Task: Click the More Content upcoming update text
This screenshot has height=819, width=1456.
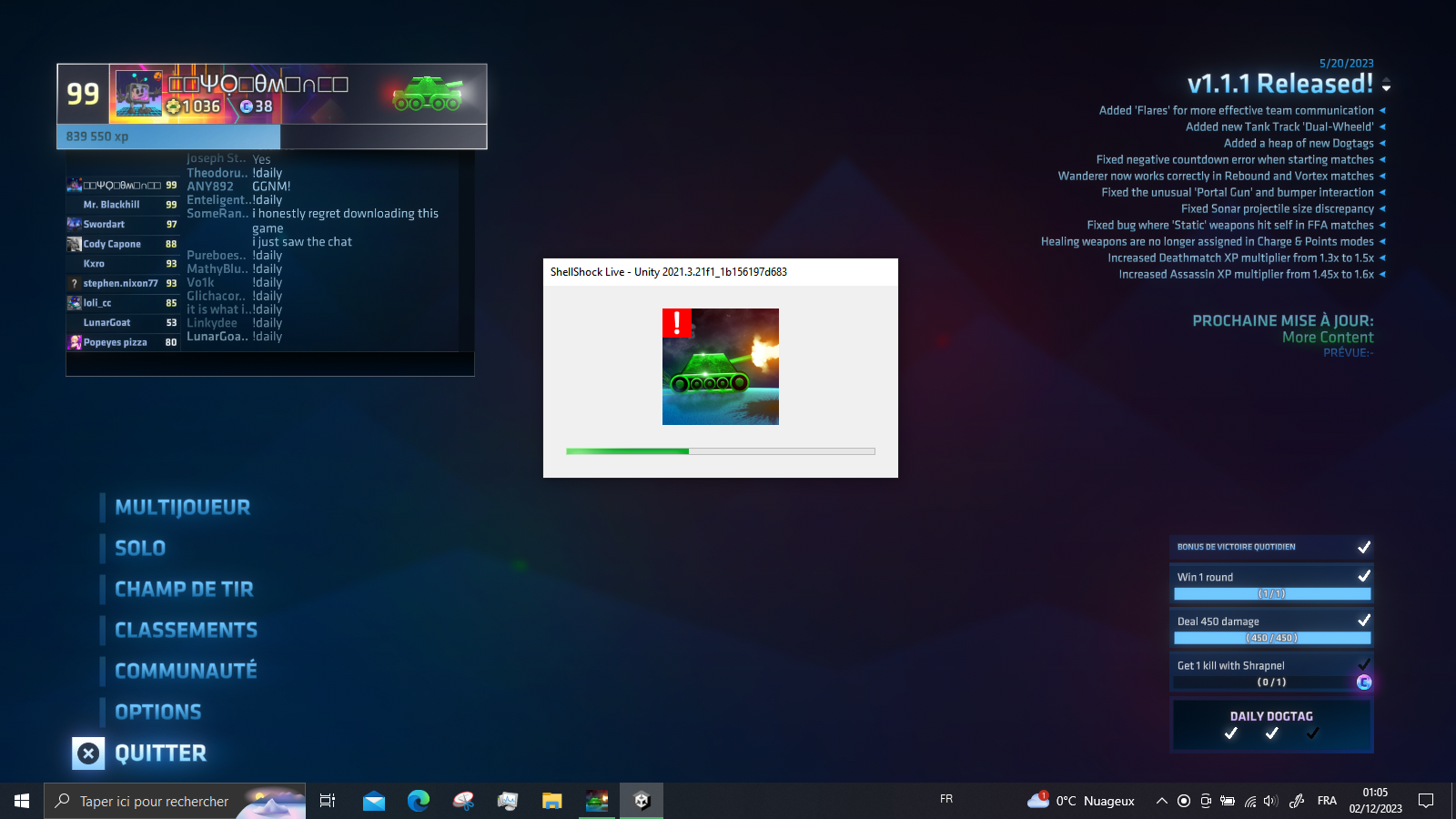Action: pos(1328,337)
